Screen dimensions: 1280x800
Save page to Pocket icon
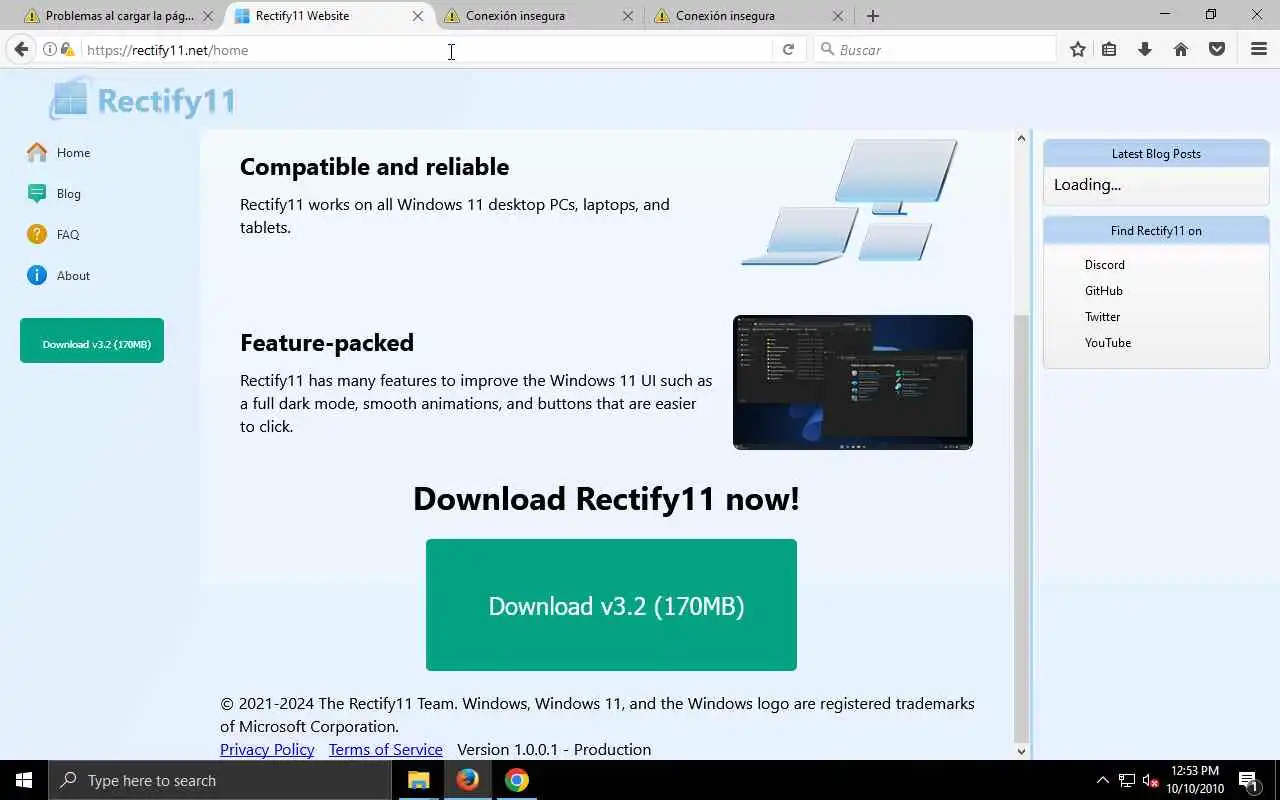pos(1217,49)
